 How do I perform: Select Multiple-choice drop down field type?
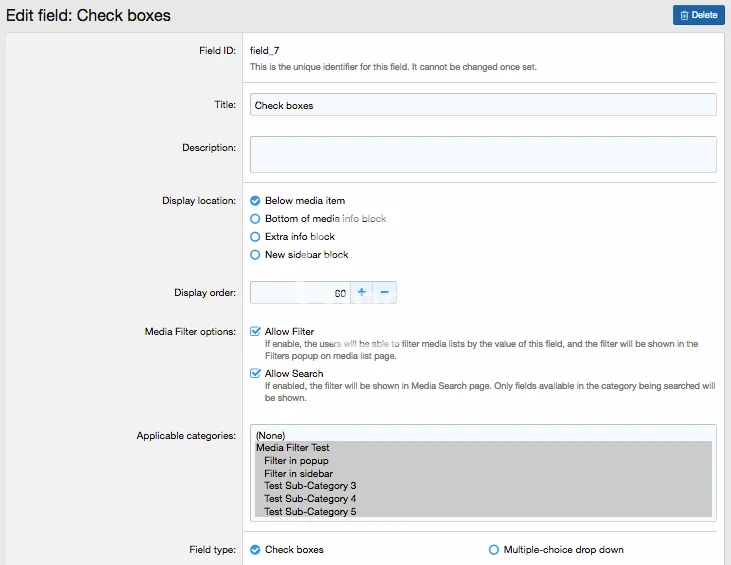tap(494, 550)
